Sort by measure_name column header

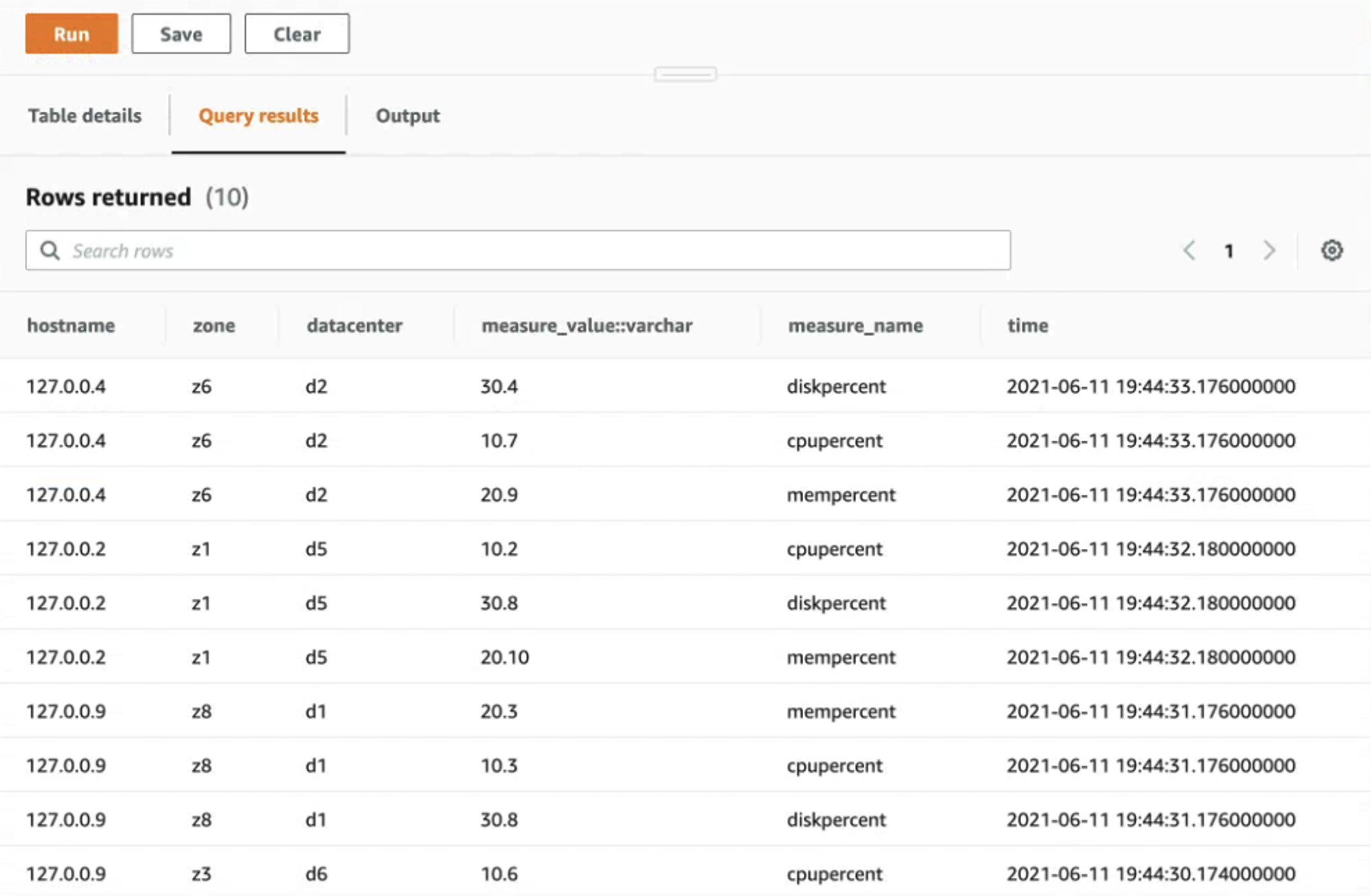point(855,325)
